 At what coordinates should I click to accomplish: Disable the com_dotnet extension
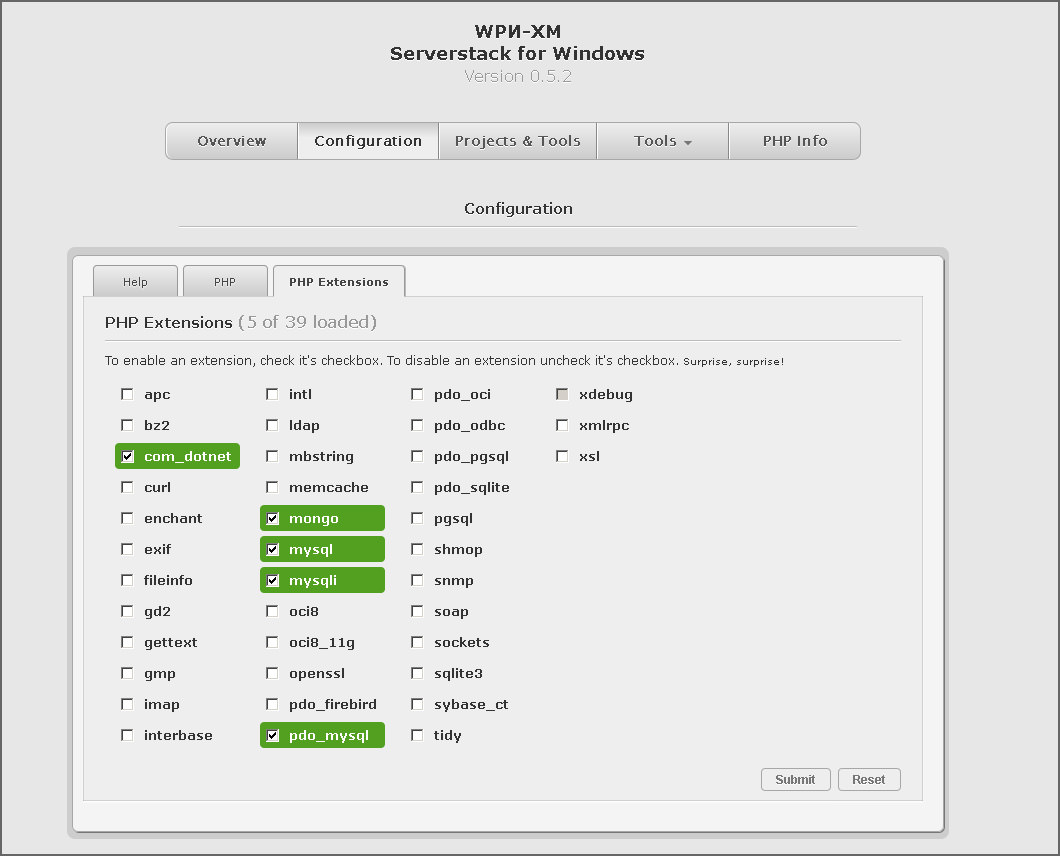point(127,456)
